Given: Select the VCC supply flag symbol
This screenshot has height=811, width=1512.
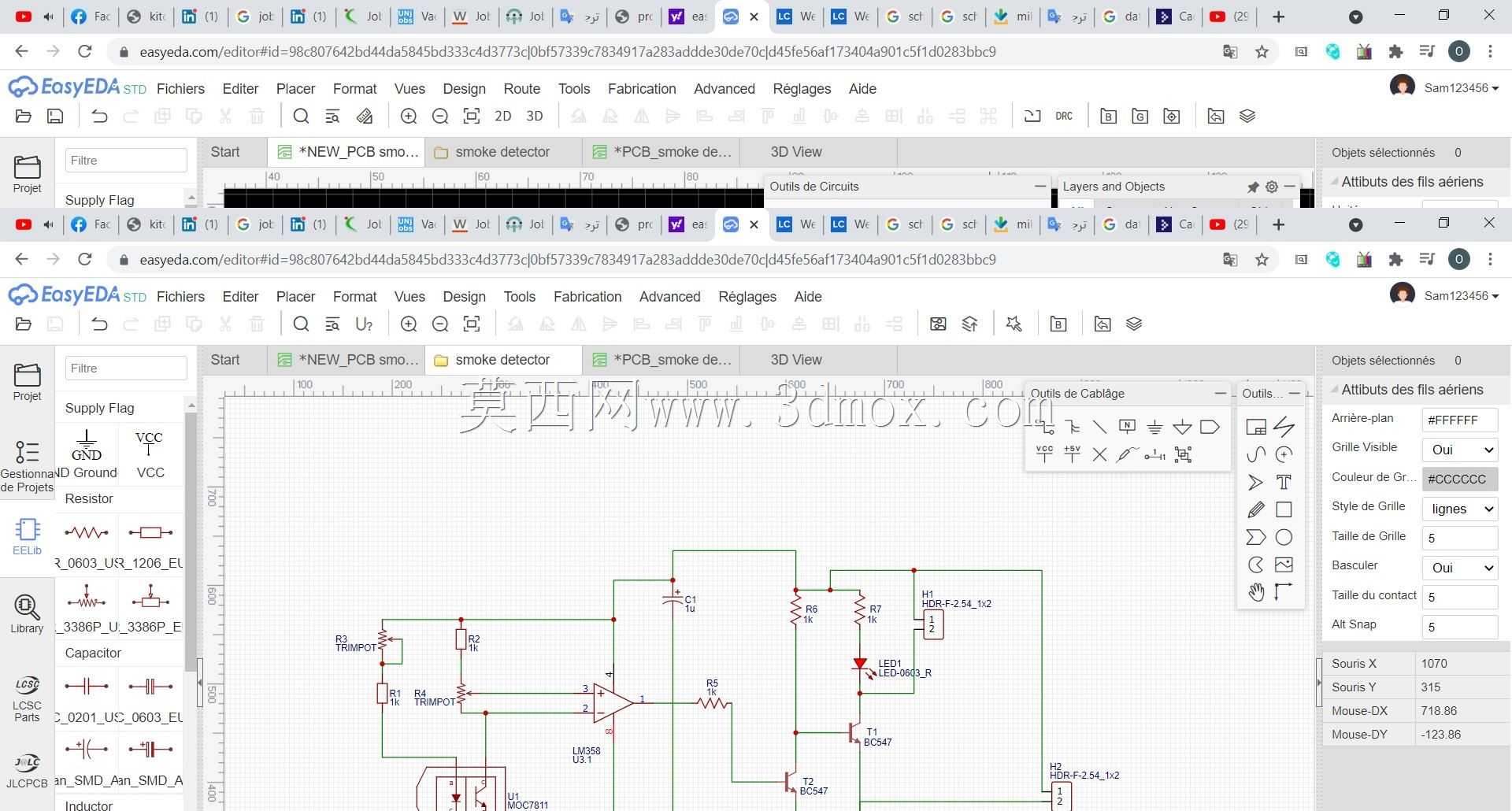Looking at the screenshot, I should (x=150, y=454).
